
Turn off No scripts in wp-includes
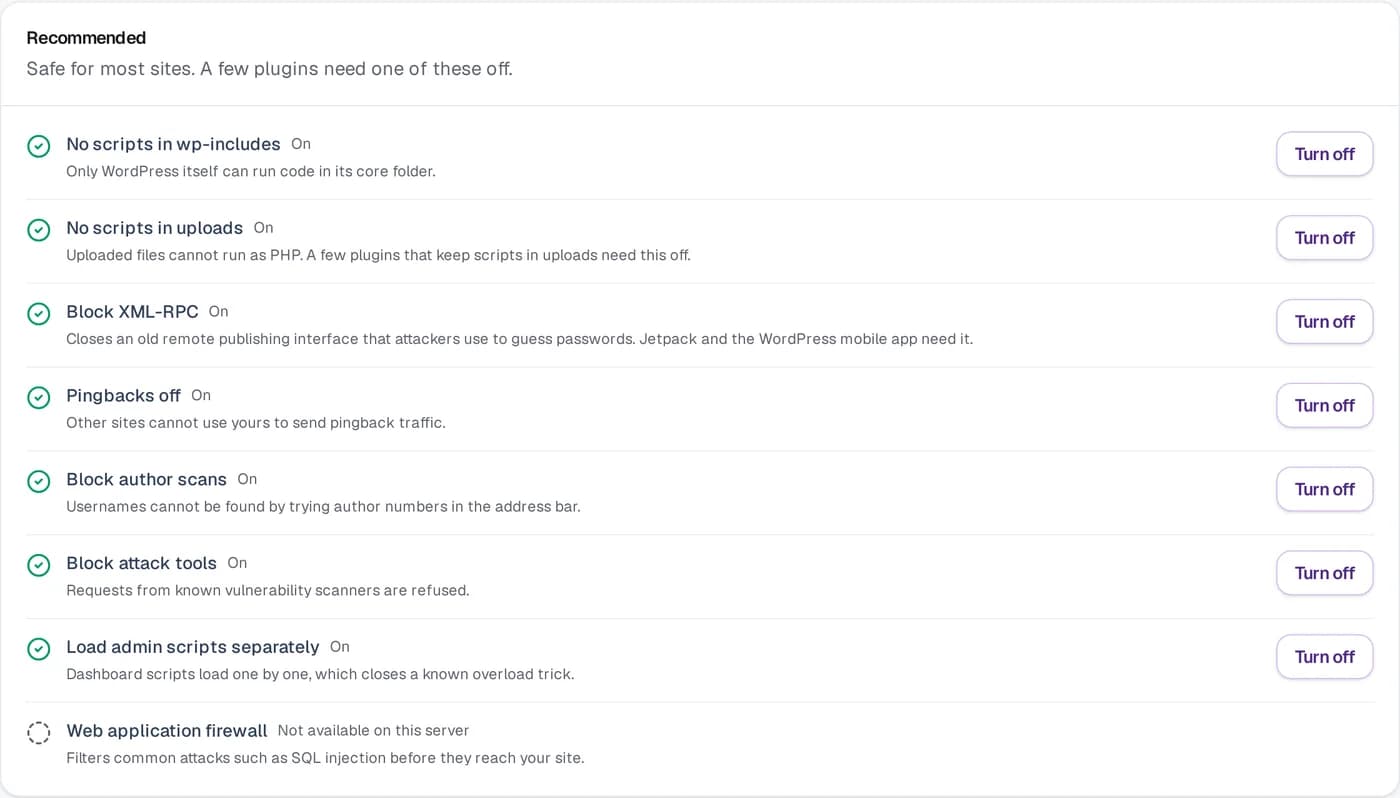coord(1324,154)
